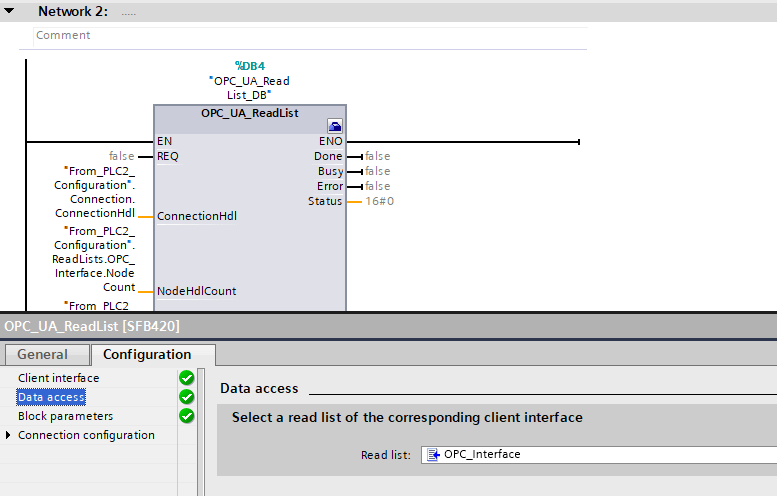Viewport: 777px width, 496px height.
Task: Open Block parameters section
Action: pos(65,416)
